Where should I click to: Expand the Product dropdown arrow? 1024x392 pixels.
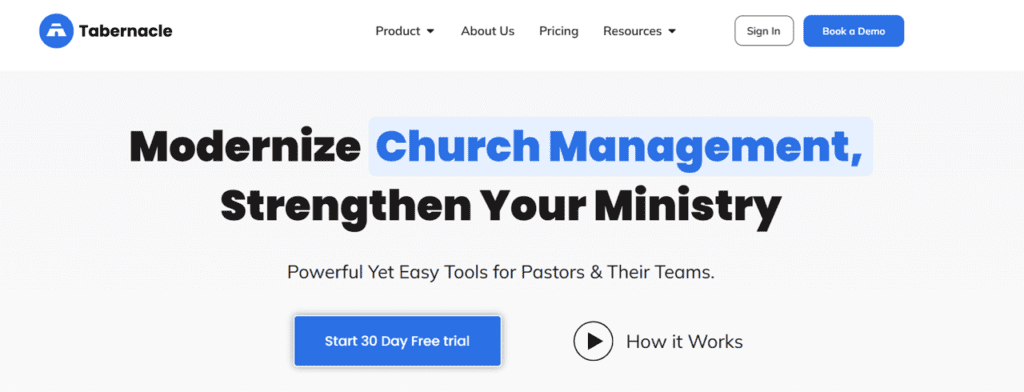point(430,31)
